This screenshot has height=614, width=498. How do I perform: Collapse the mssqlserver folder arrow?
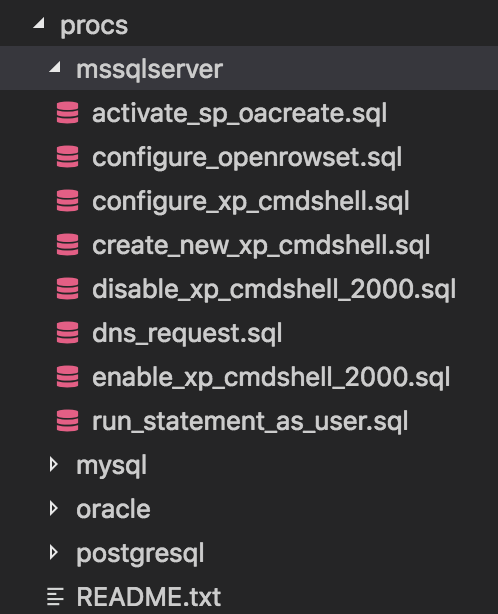coord(55,67)
